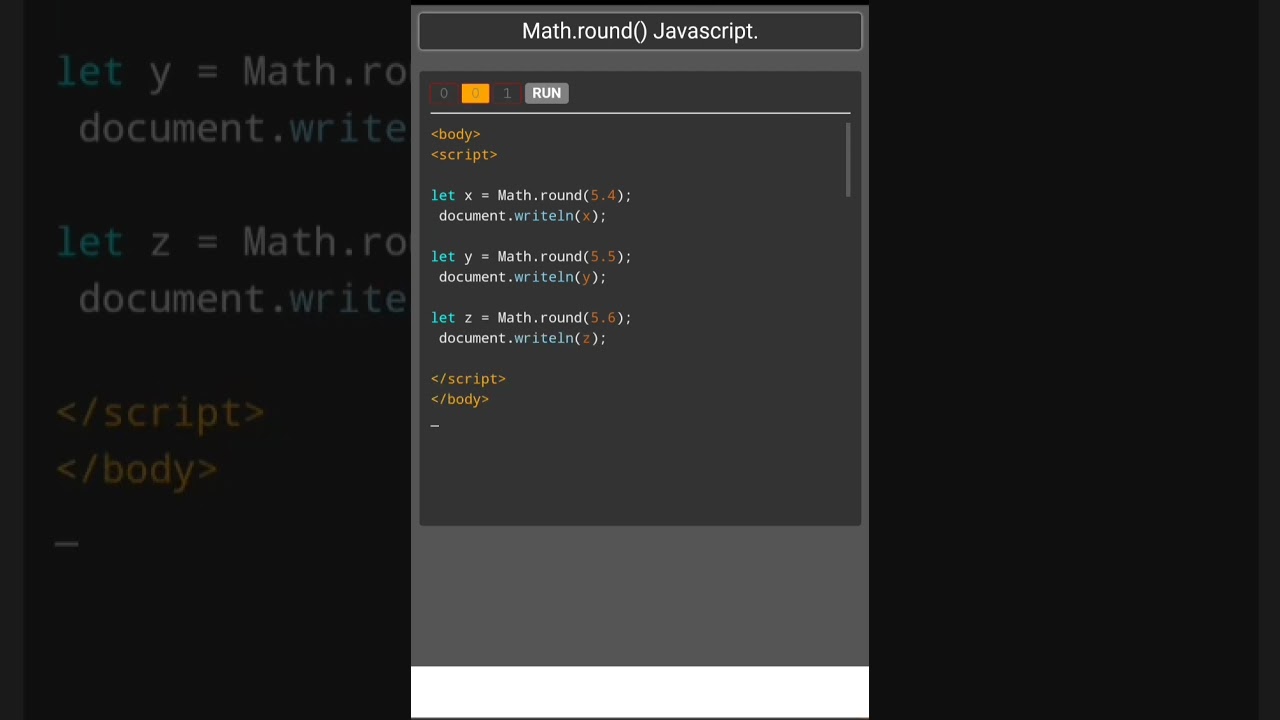Click the line 'document.writeln(z);'
Image resolution: width=1280 pixels, height=720 pixels.
[522, 338]
